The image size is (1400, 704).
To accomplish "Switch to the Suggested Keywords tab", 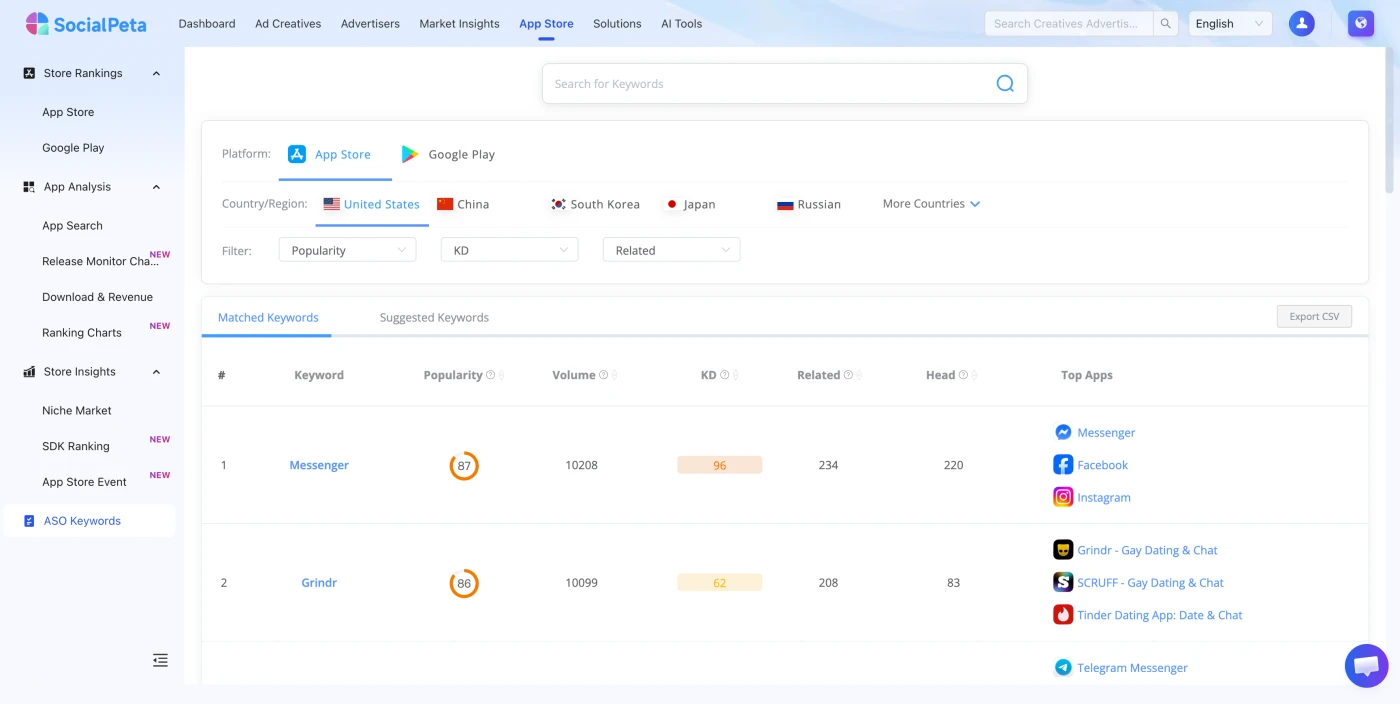I will 434,318.
